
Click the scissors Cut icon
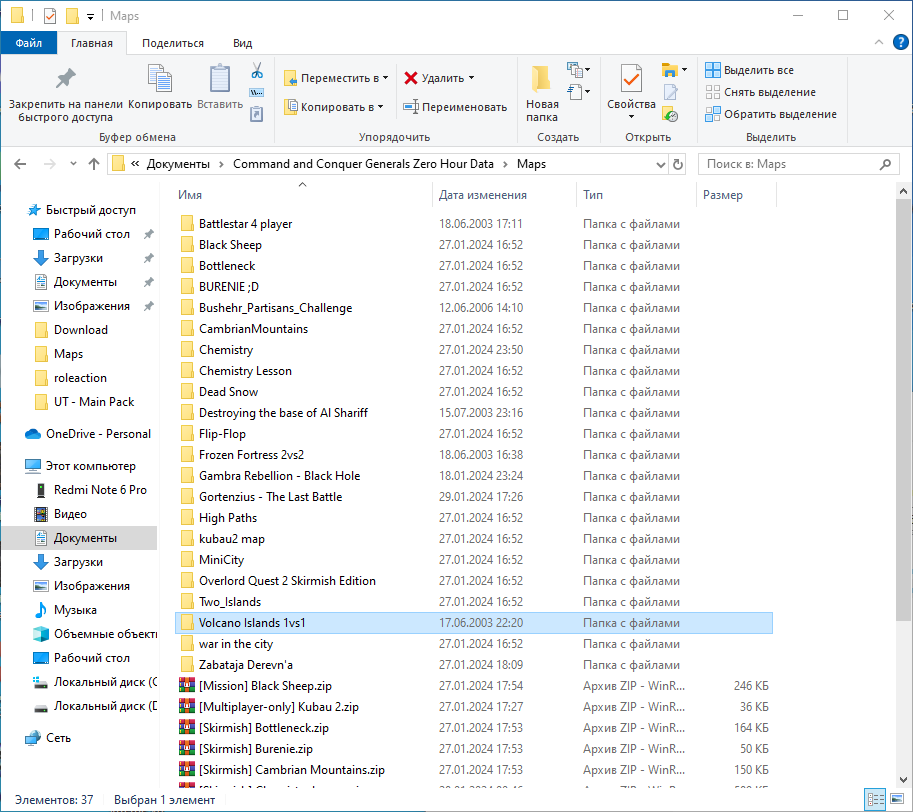257,71
